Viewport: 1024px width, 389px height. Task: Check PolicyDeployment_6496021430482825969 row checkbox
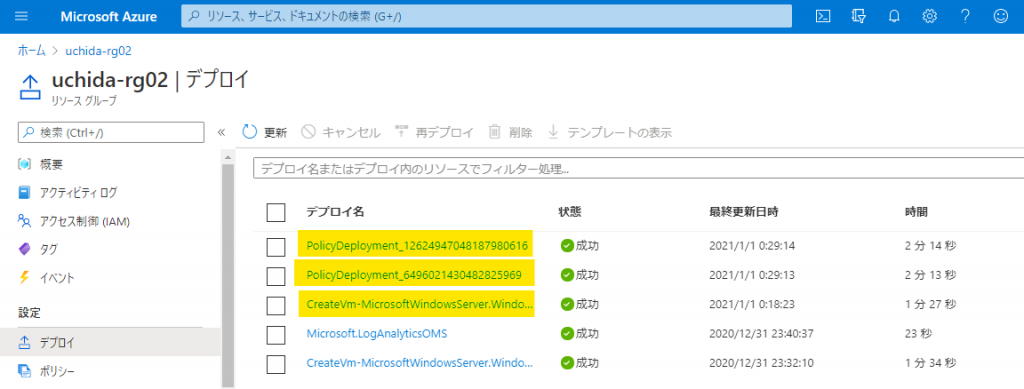point(276,277)
